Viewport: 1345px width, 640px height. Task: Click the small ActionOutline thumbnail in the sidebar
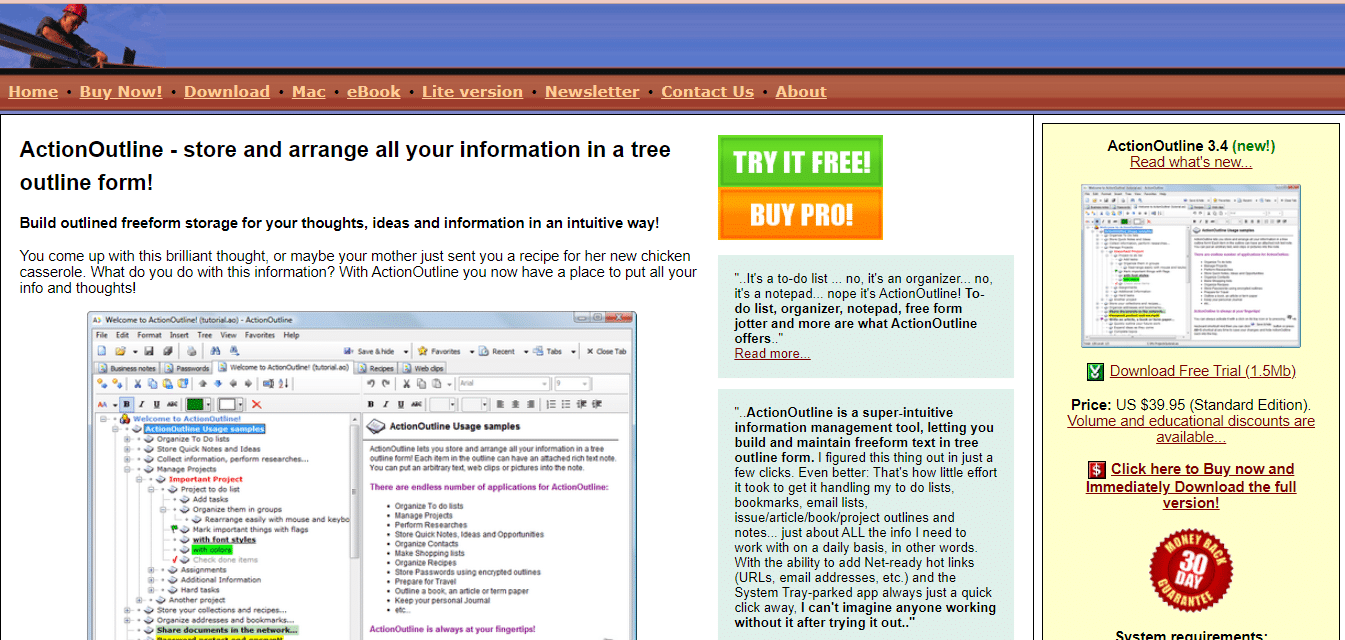[x=1190, y=265]
